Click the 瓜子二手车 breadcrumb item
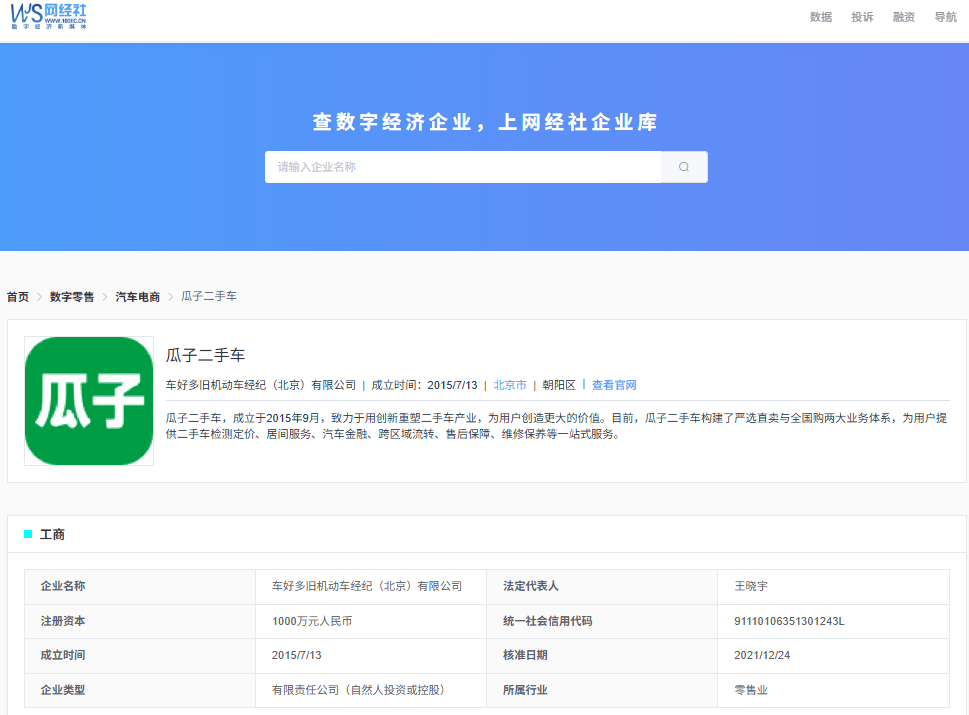The width and height of the screenshot is (969, 715). pyautogui.click(x=209, y=297)
